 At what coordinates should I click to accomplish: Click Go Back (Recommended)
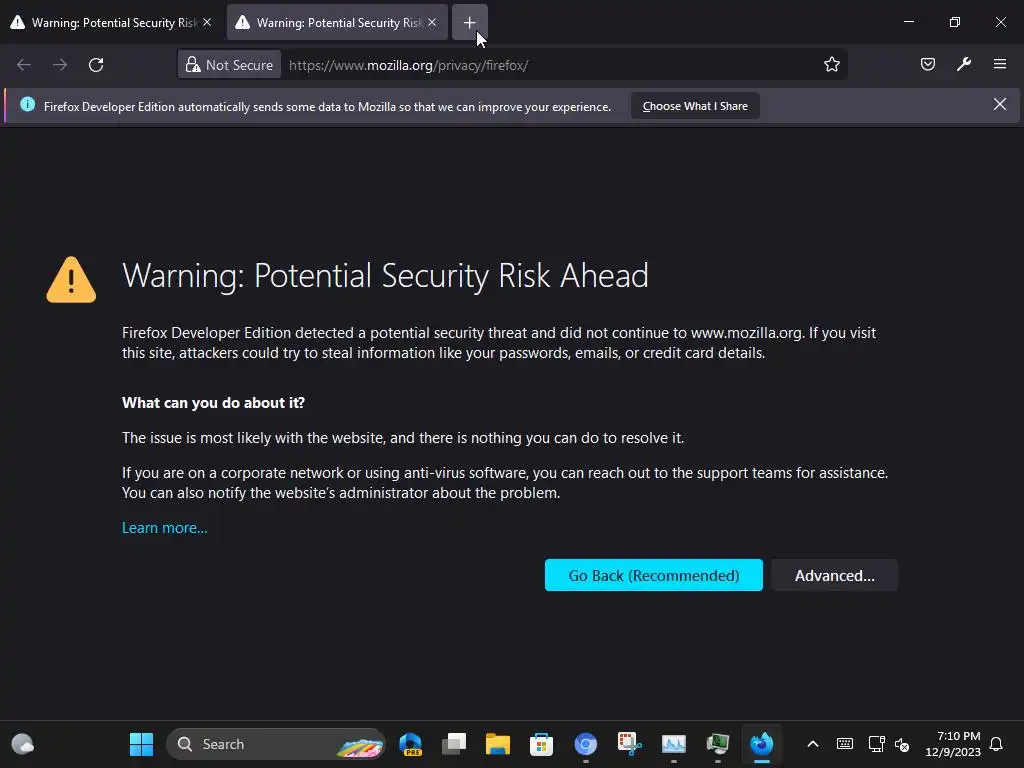pyautogui.click(x=654, y=575)
